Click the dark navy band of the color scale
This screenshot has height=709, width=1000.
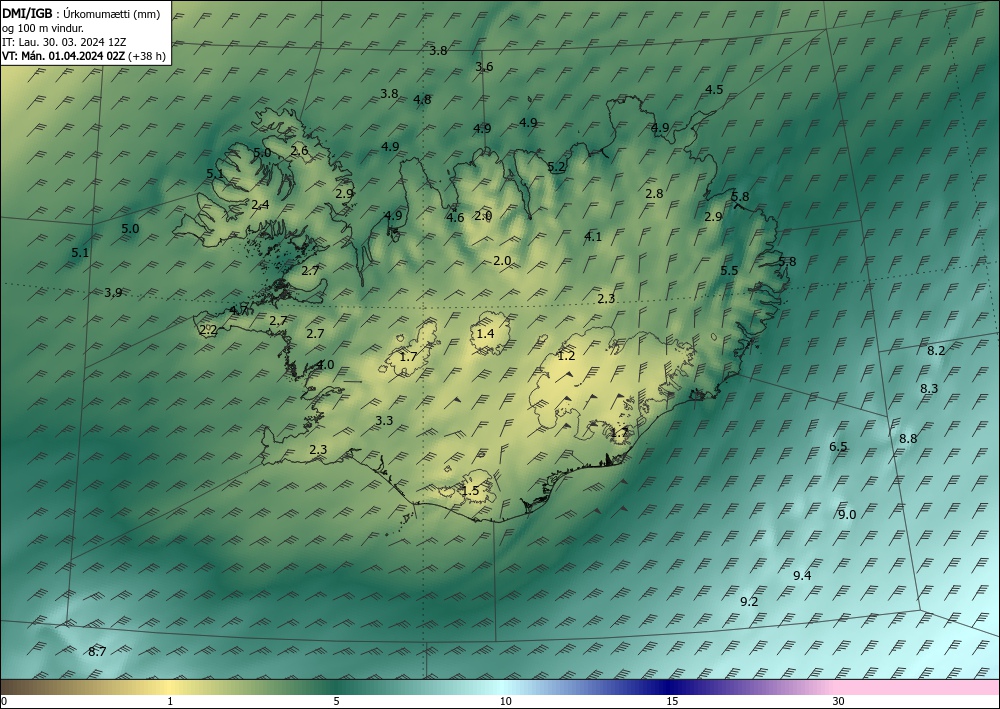click(x=670, y=687)
